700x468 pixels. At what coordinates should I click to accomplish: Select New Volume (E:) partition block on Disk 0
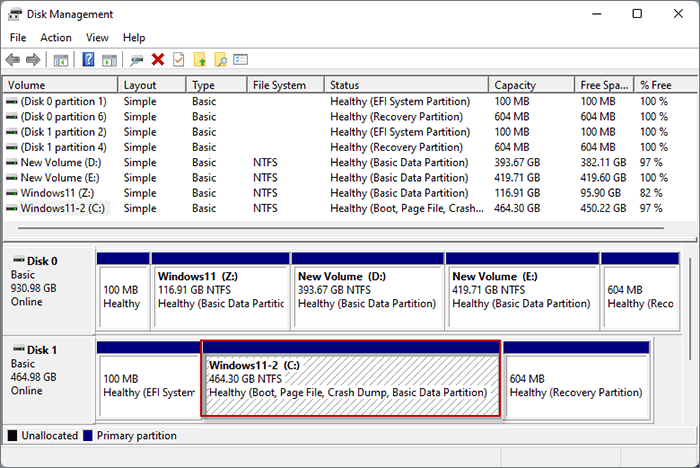(521, 290)
